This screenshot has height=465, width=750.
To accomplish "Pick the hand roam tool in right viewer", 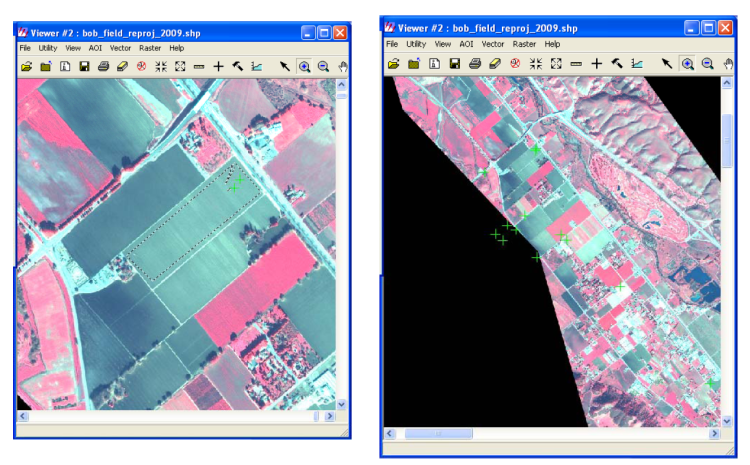I will pos(728,64).
